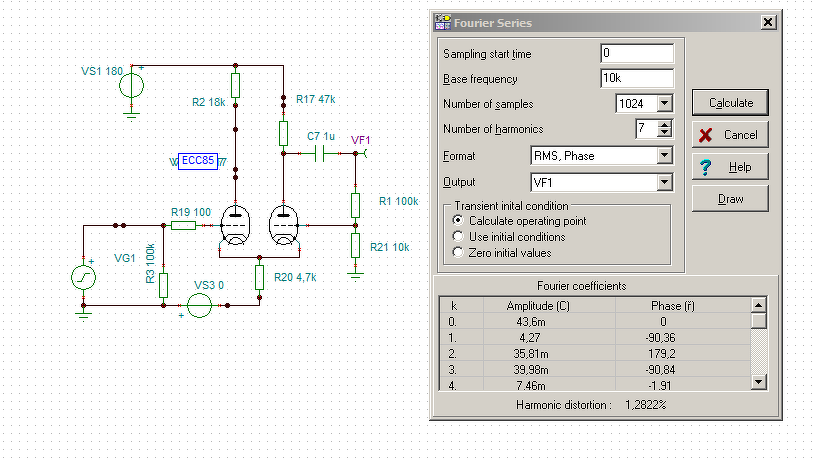Click the Calculate button
The image size is (813, 465).
tap(730, 103)
